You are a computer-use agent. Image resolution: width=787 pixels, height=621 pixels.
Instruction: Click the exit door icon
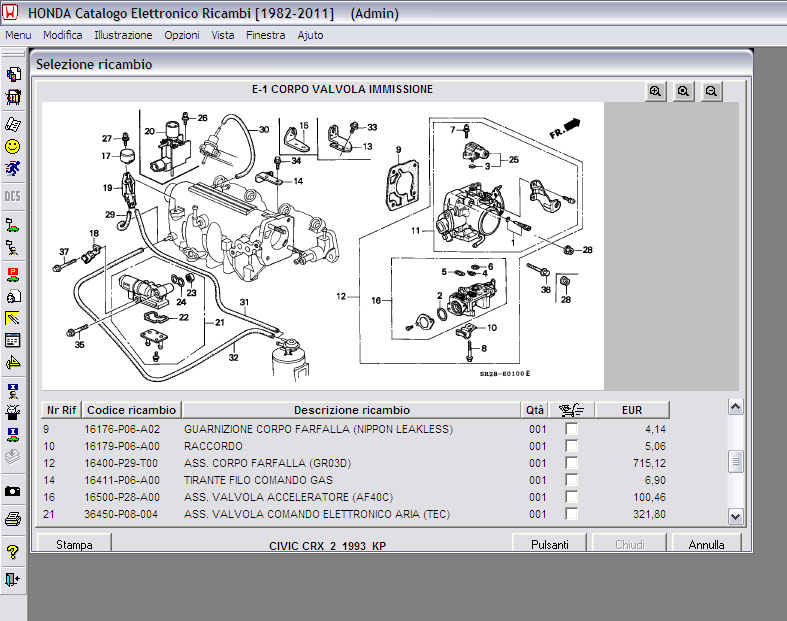pyautogui.click(x=13, y=580)
